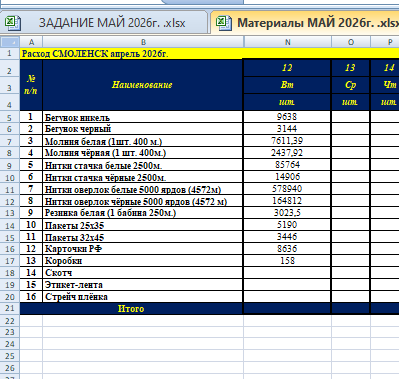Select value cell 9638

click(x=287, y=117)
